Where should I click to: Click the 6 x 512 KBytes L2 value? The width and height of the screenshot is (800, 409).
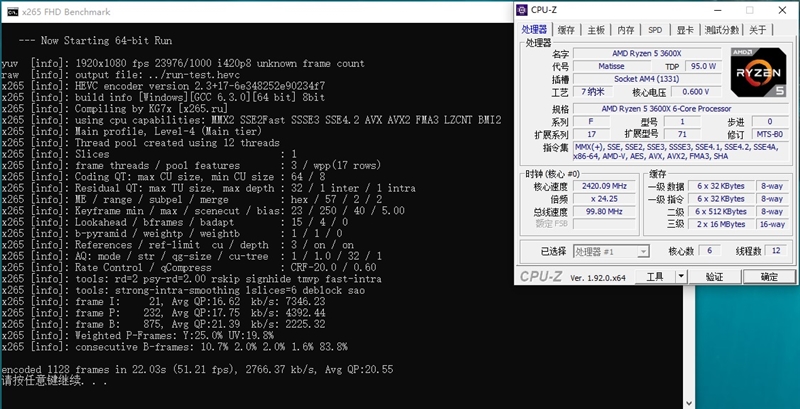tap(720, 212)
